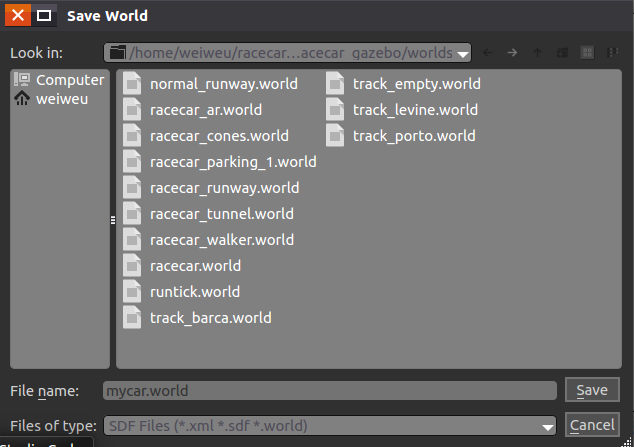Go to parent directory arrow icon
The image size is (634, 447).
tap(537, 53)
